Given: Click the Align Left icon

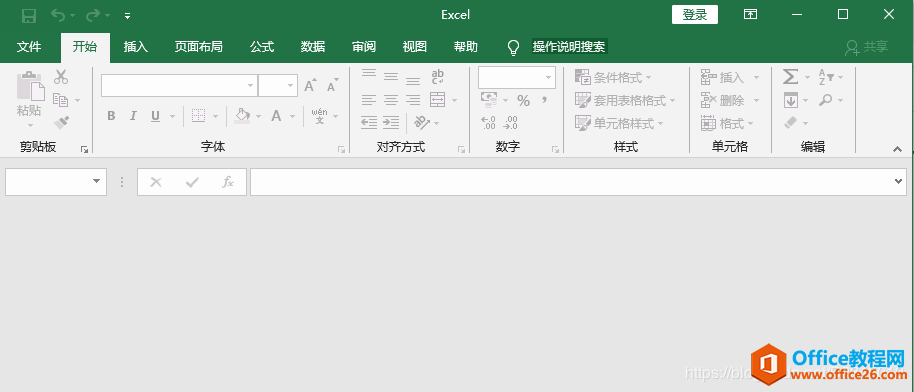Looking at the screenshot, I should point(368,100).
